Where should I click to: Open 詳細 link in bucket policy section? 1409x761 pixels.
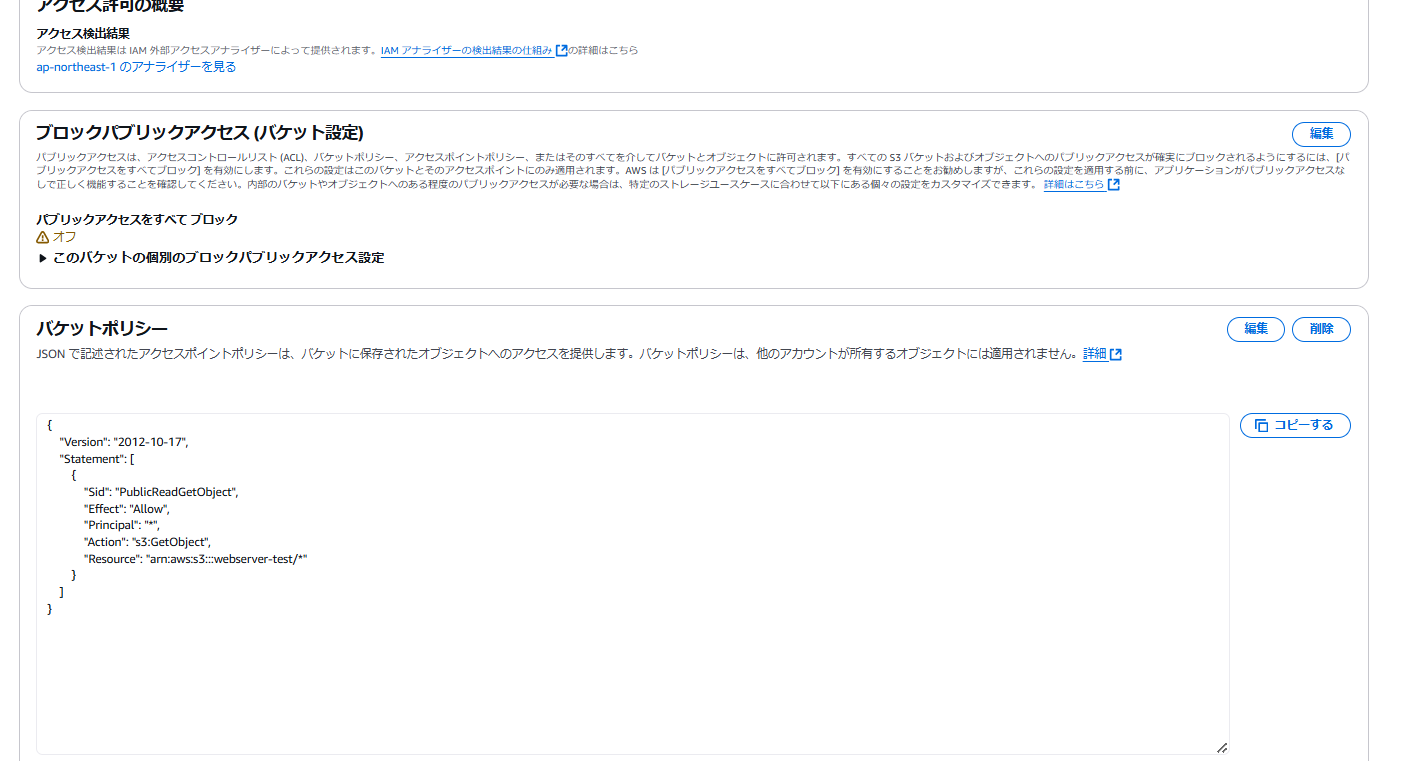[x=1095, y=354]
